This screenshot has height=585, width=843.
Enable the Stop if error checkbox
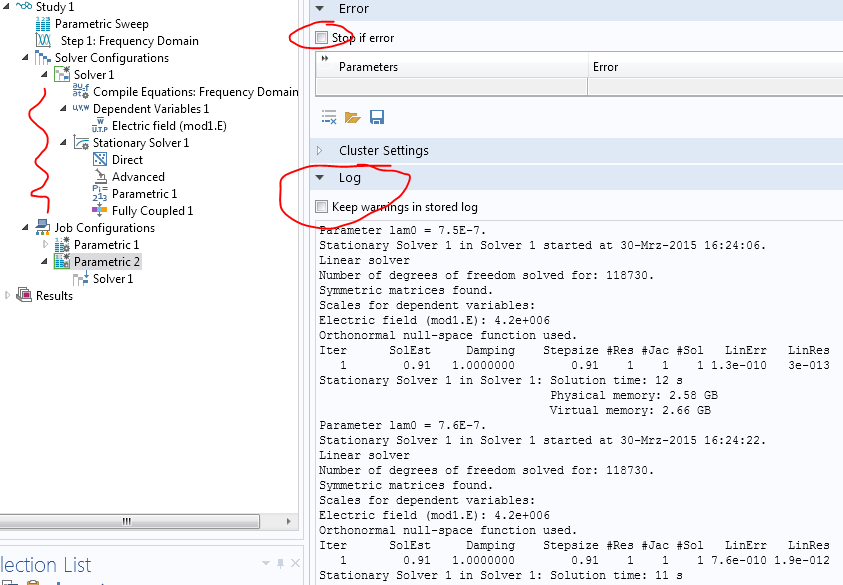coord(321,38)
